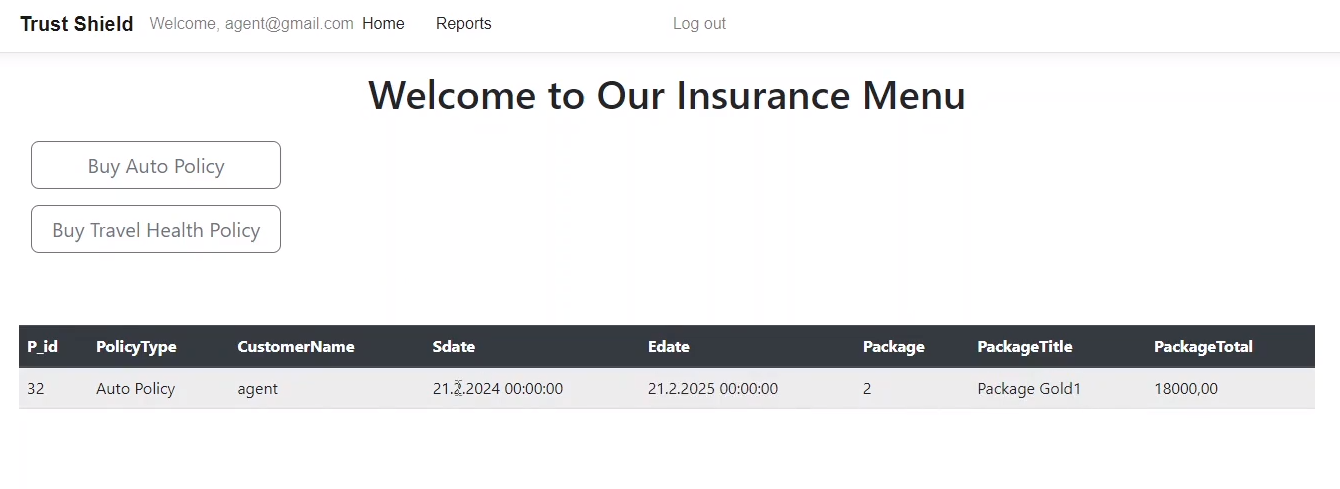
Task: Click the welcome agent@gmail.com text
Action: coord(251,24)
